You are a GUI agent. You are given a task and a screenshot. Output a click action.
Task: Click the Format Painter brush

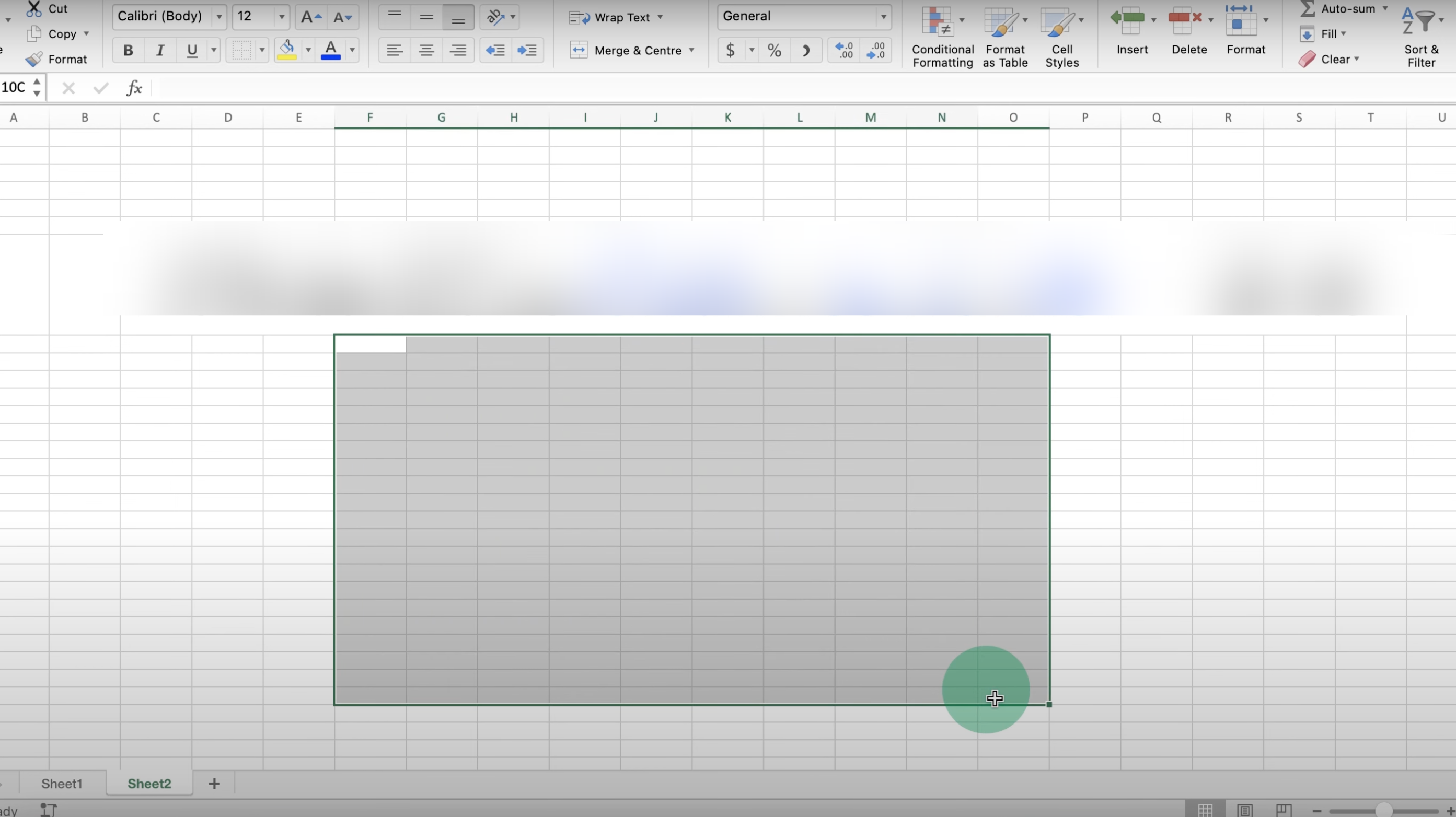pyautogui.click(x=34, y=59)
